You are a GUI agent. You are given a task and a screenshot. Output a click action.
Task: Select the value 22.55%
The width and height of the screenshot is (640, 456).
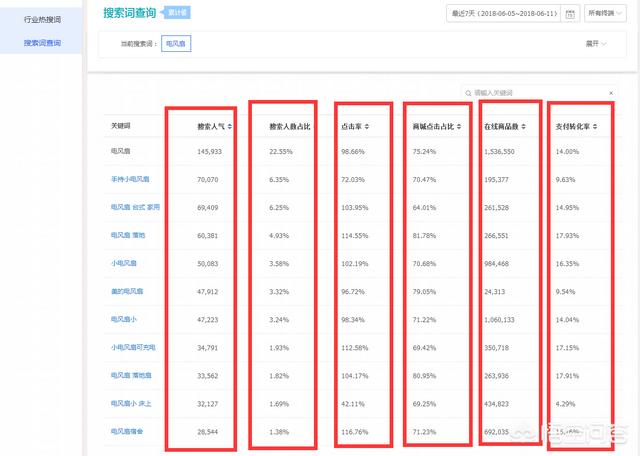[x=281, y=151]
